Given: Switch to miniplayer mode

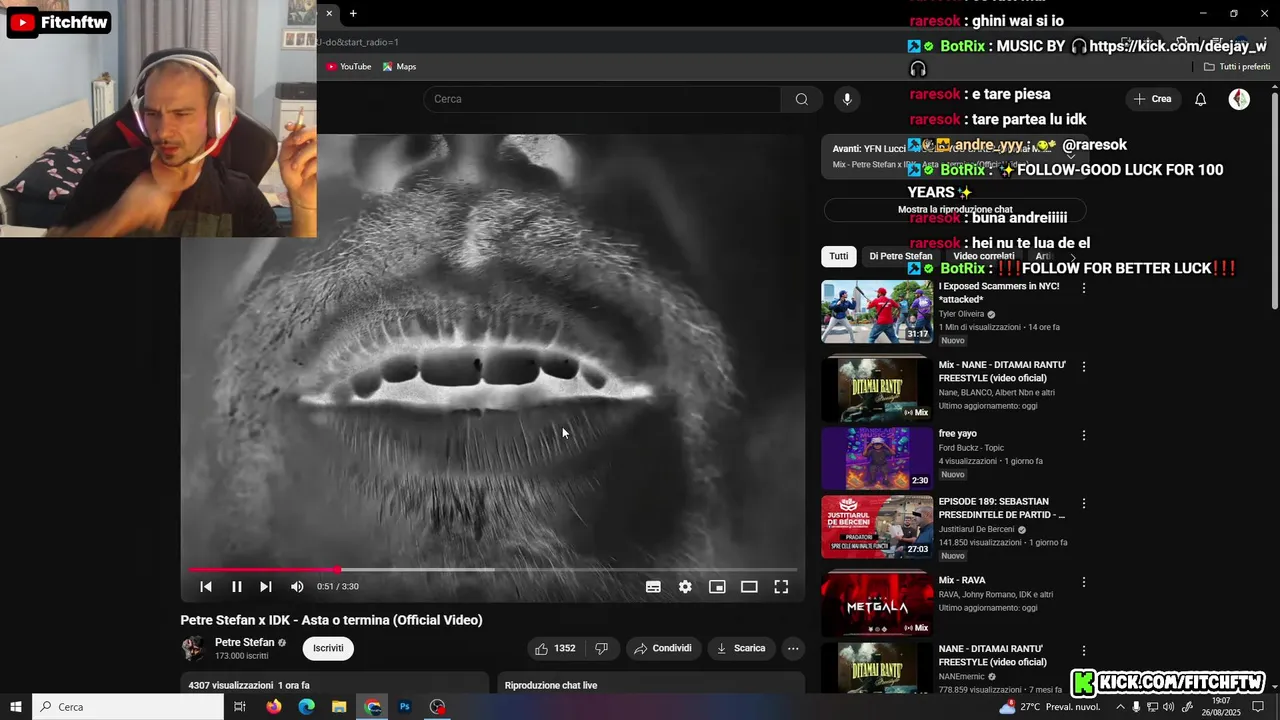Looking at the screenshot, I should 717,587.
